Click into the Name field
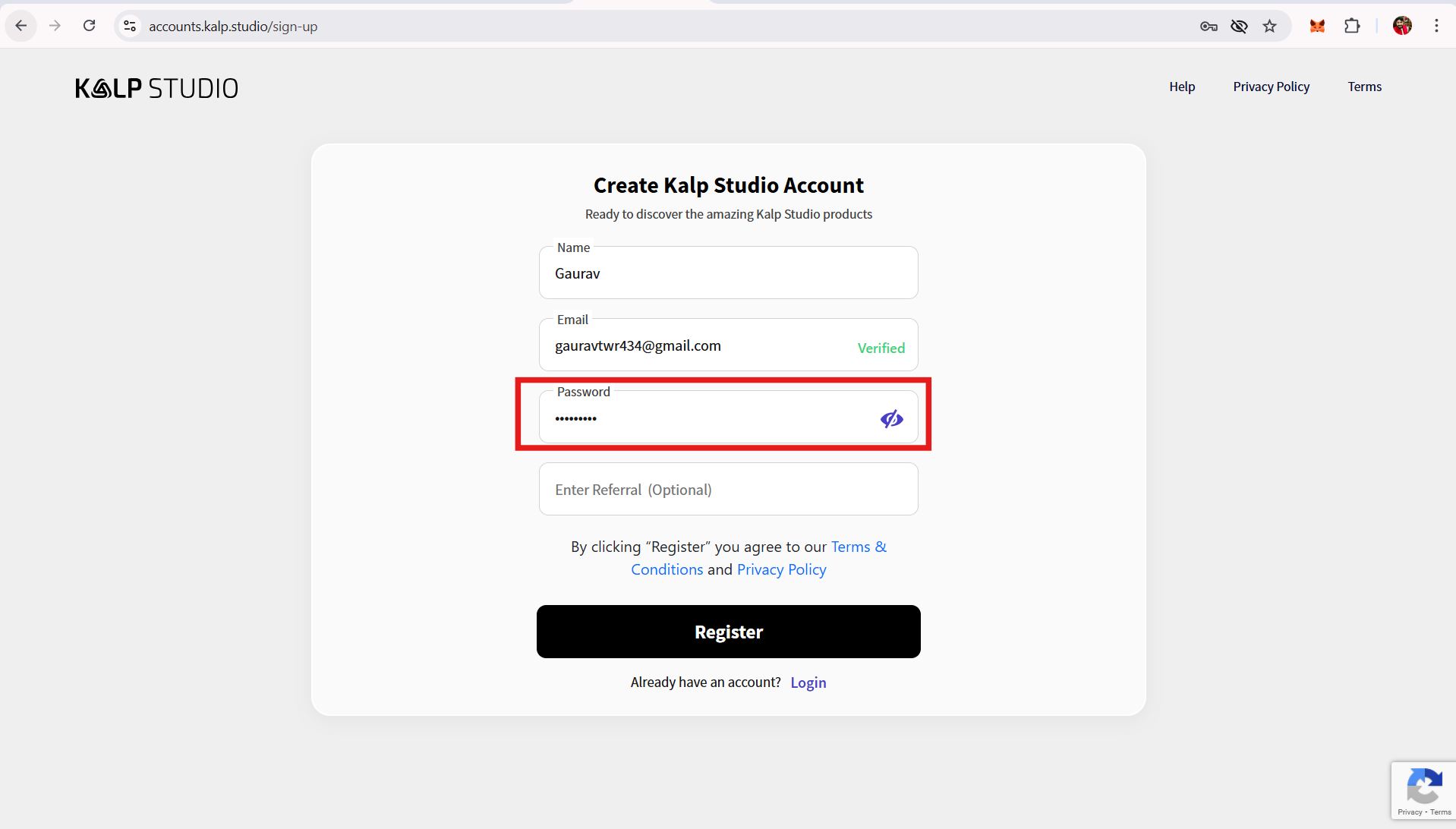This screenshot has height=829, width=1456. (x=728, y=273)
